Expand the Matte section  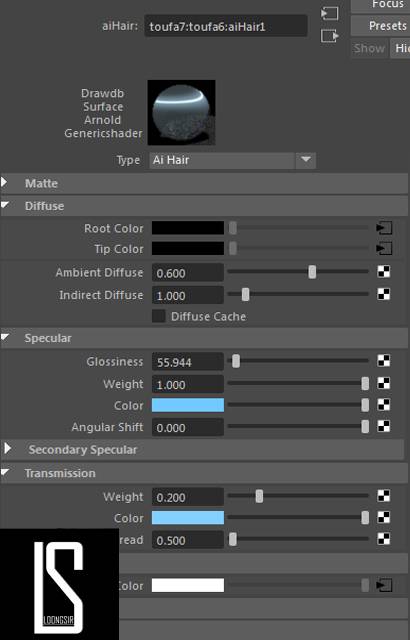tap(4, 182)
